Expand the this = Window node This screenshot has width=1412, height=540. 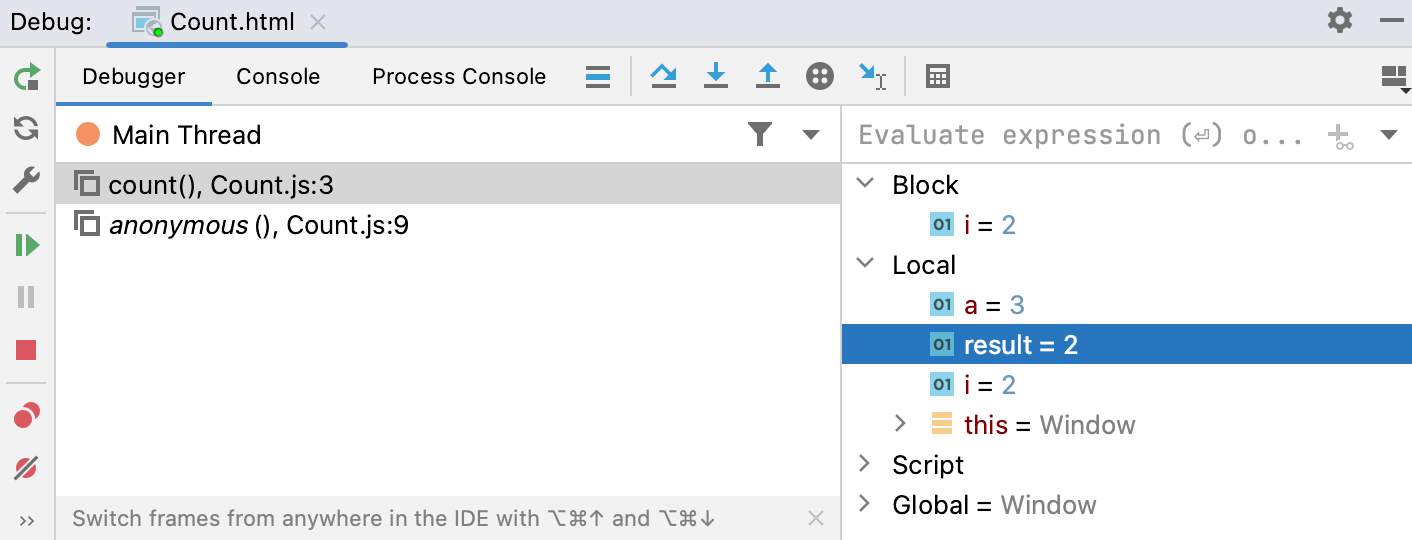click(x=900, y=424)
